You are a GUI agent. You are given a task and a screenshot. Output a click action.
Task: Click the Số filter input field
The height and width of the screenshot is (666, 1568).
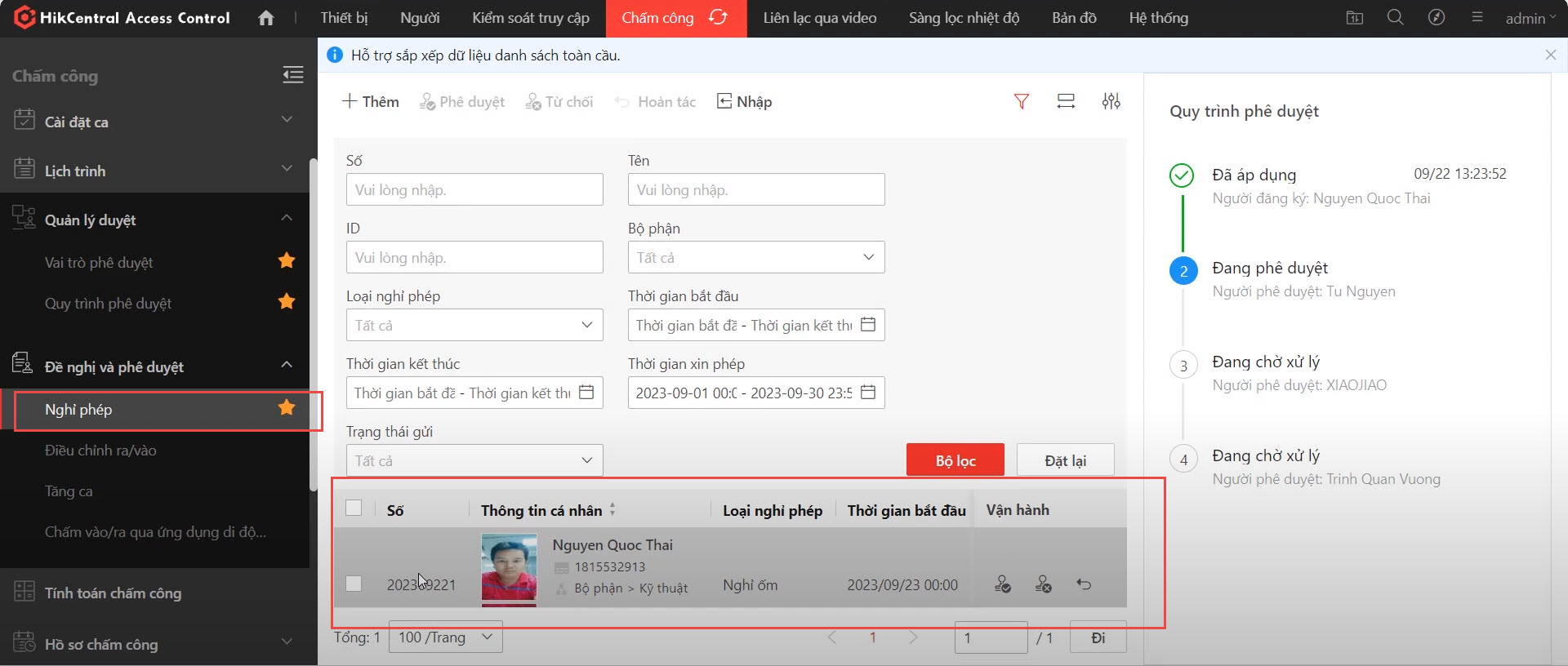click(x=474, y=190)
